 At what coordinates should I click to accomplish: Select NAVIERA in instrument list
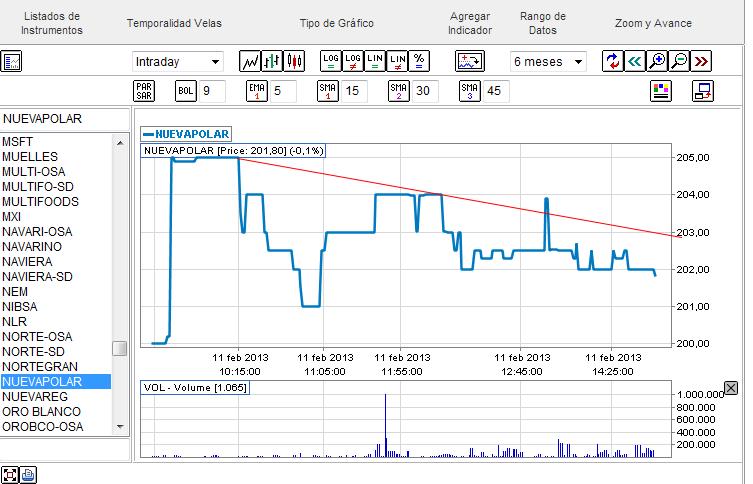coord(56,261)
